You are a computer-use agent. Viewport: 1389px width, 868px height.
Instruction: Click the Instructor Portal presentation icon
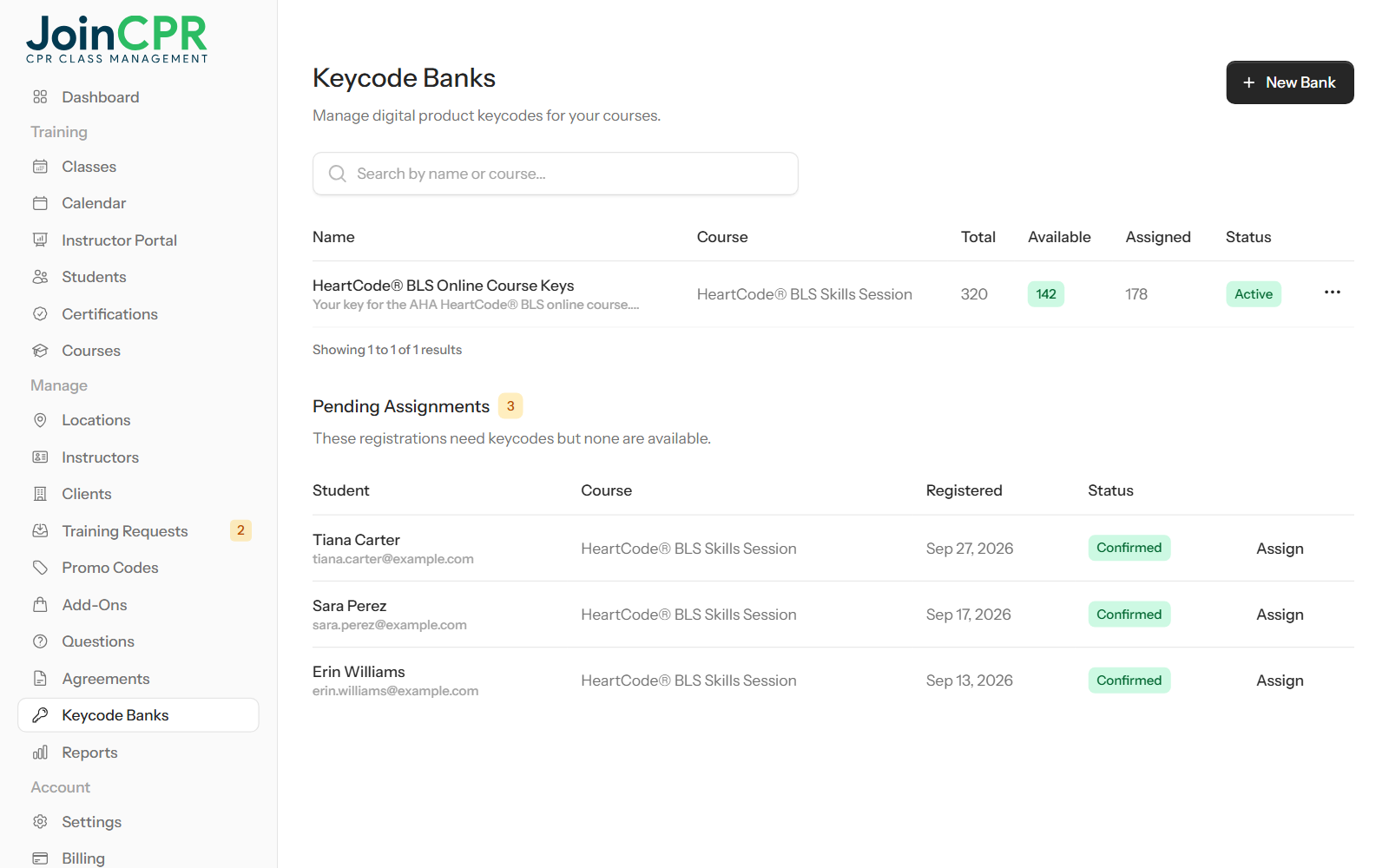click(40, 240)
